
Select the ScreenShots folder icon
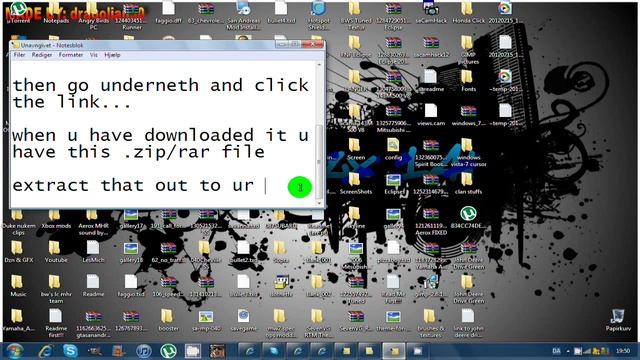tap(355, 183)
